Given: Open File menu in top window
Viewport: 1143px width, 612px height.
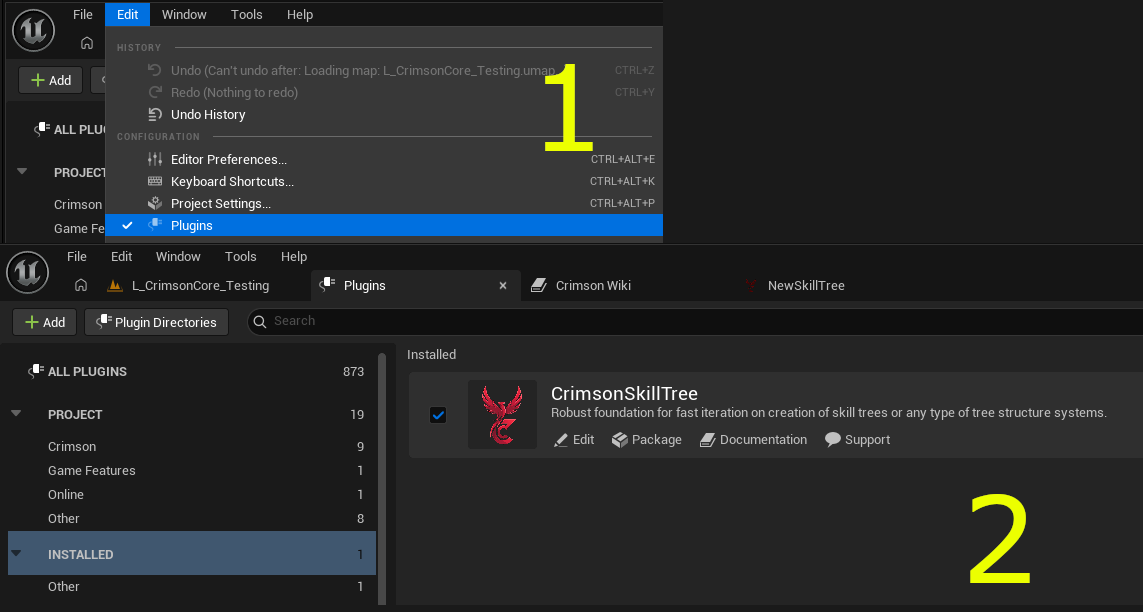Looking at the screenshot, I should tap(83, 15).
